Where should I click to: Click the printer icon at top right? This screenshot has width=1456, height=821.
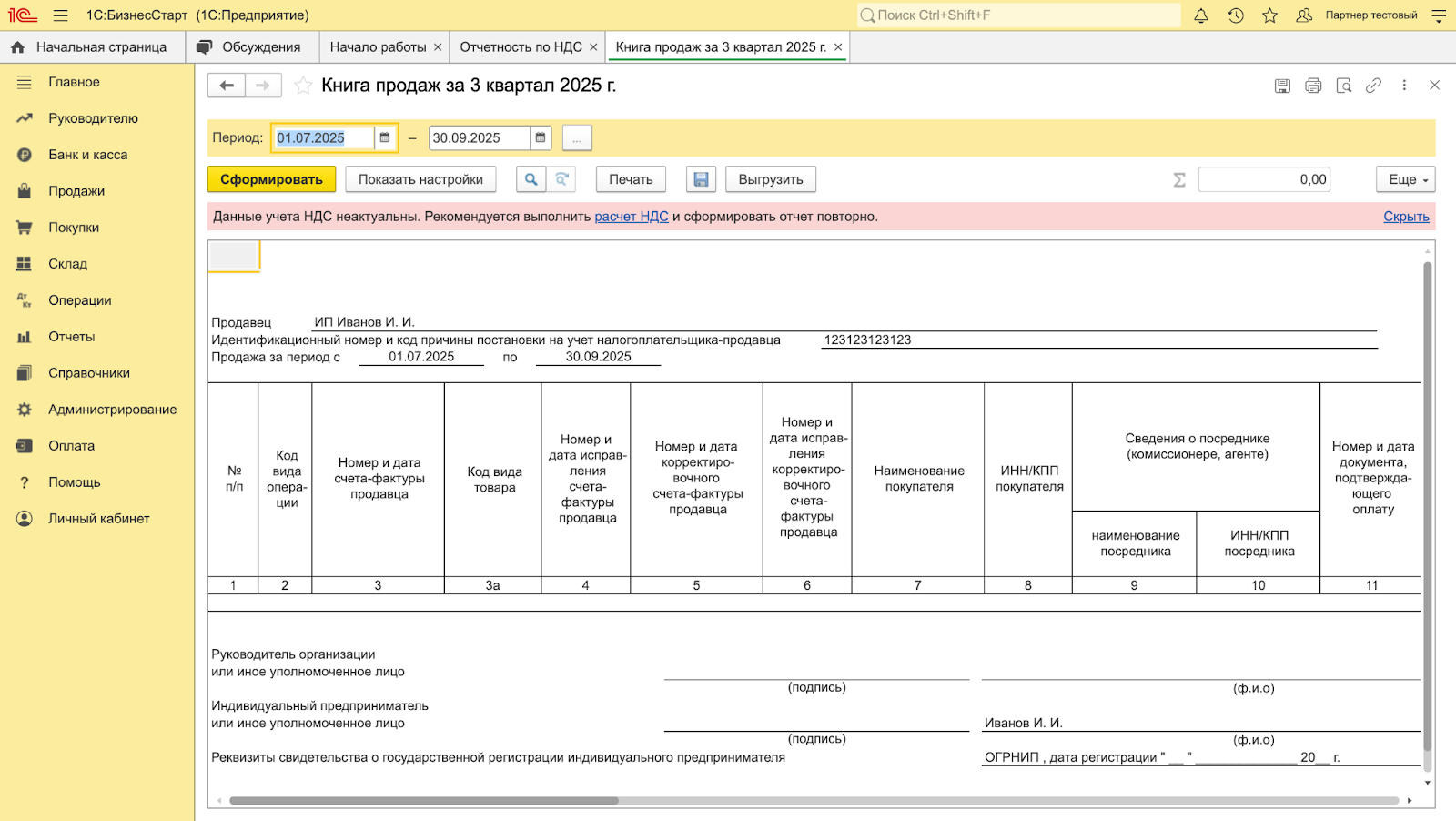coord(1313,86)
